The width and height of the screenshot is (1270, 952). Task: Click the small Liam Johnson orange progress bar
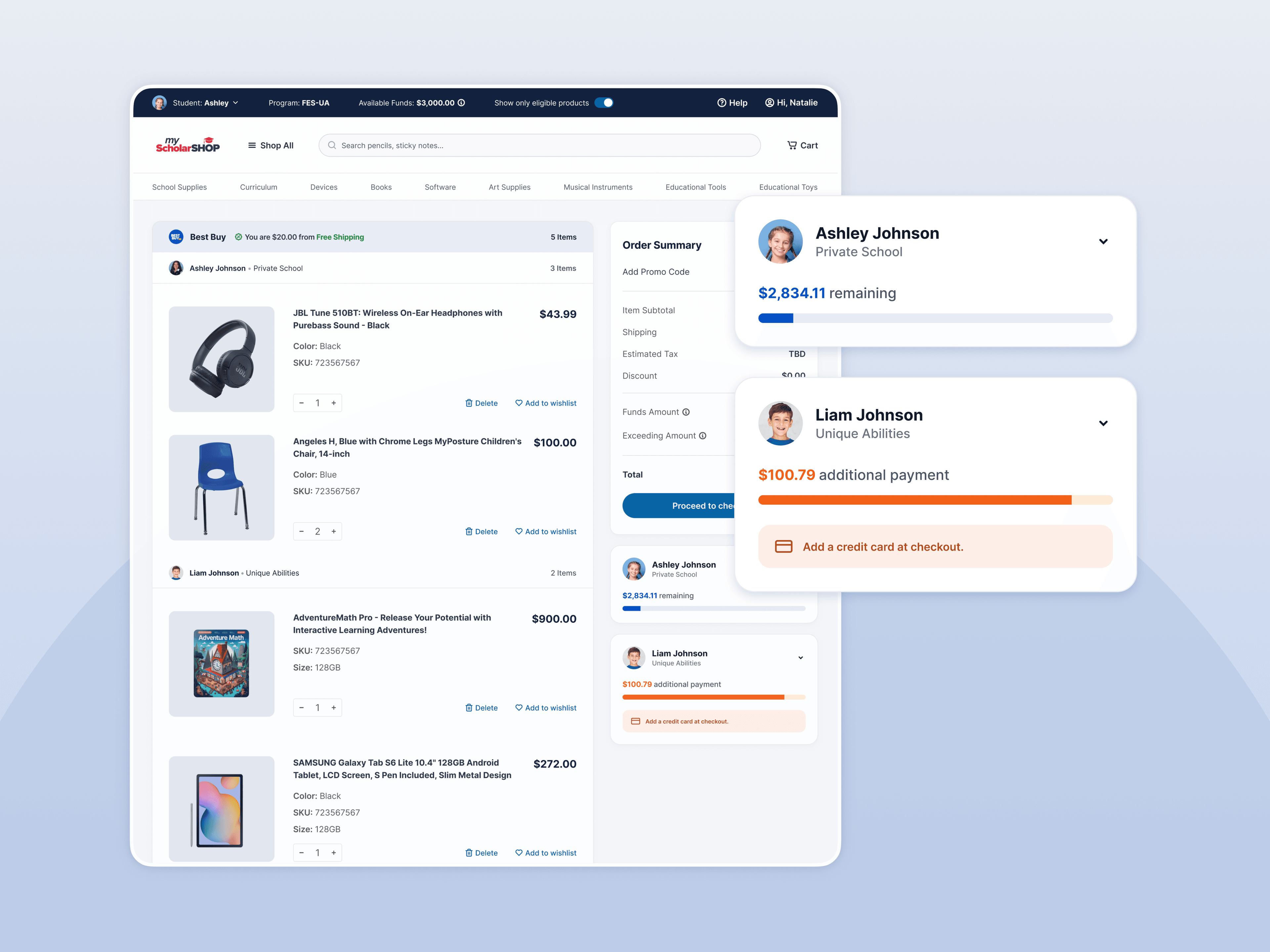click(x=714, y=697)
